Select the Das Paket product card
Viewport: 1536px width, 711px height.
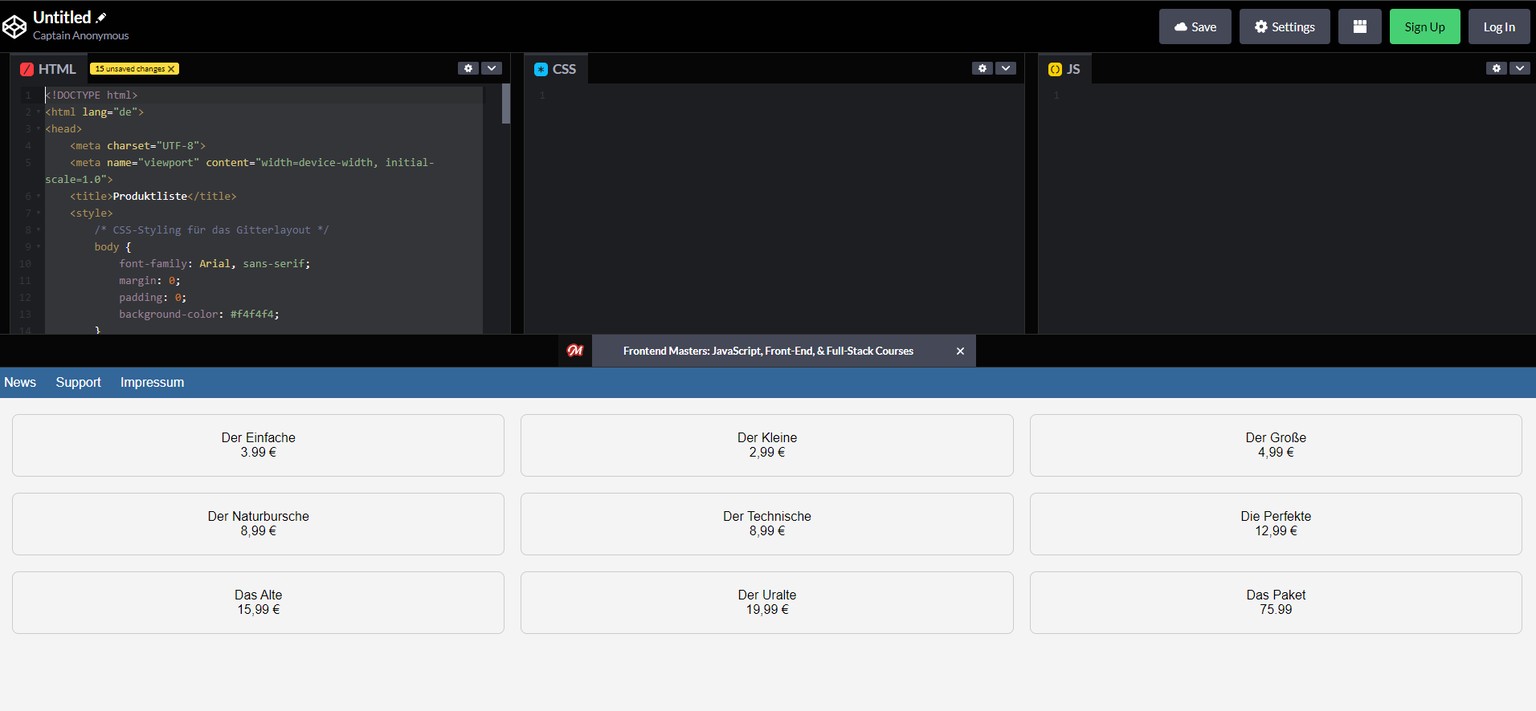click(x=1276, y=602)
